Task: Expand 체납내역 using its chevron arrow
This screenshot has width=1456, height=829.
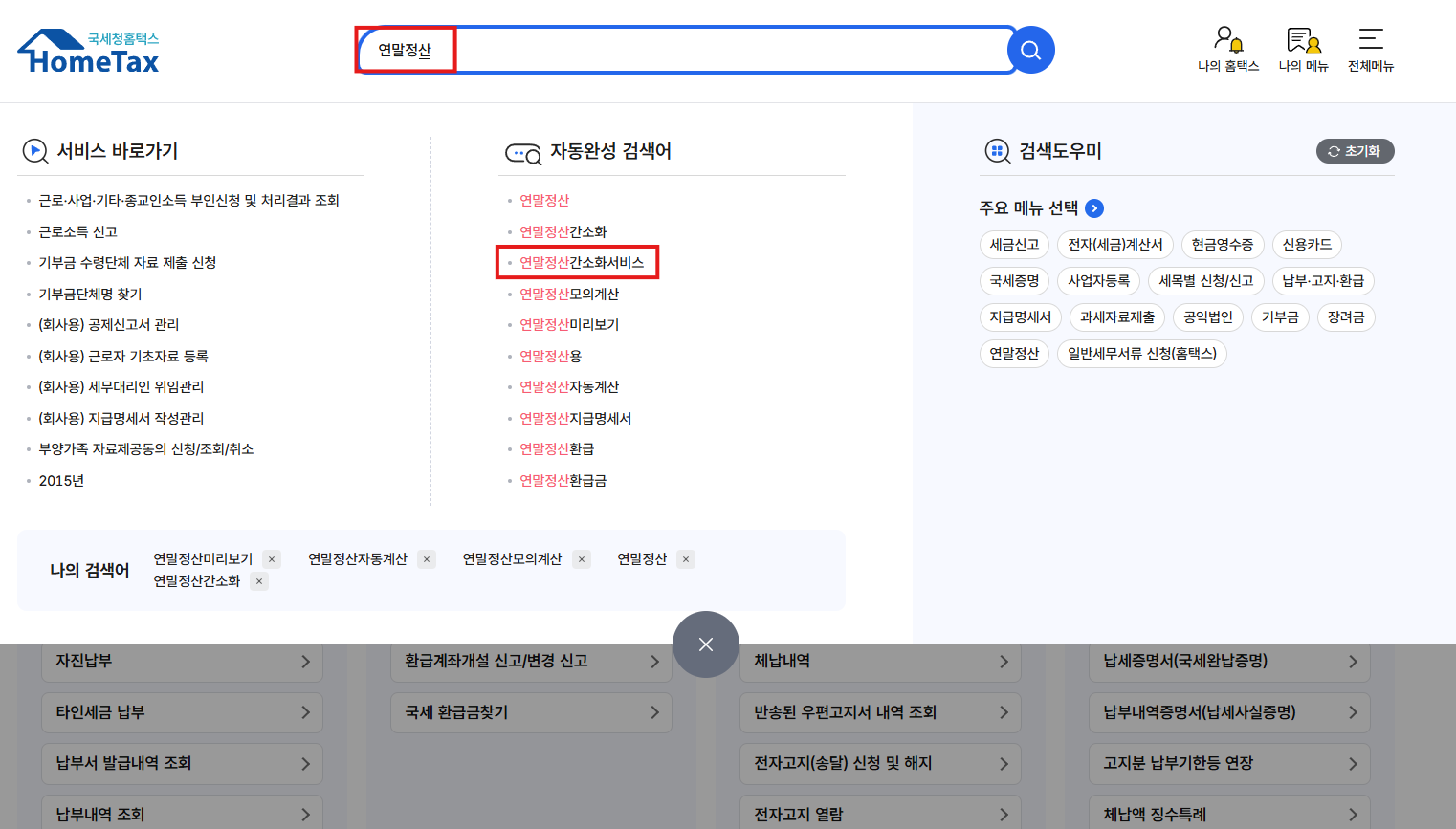Action: point(1004,662)
